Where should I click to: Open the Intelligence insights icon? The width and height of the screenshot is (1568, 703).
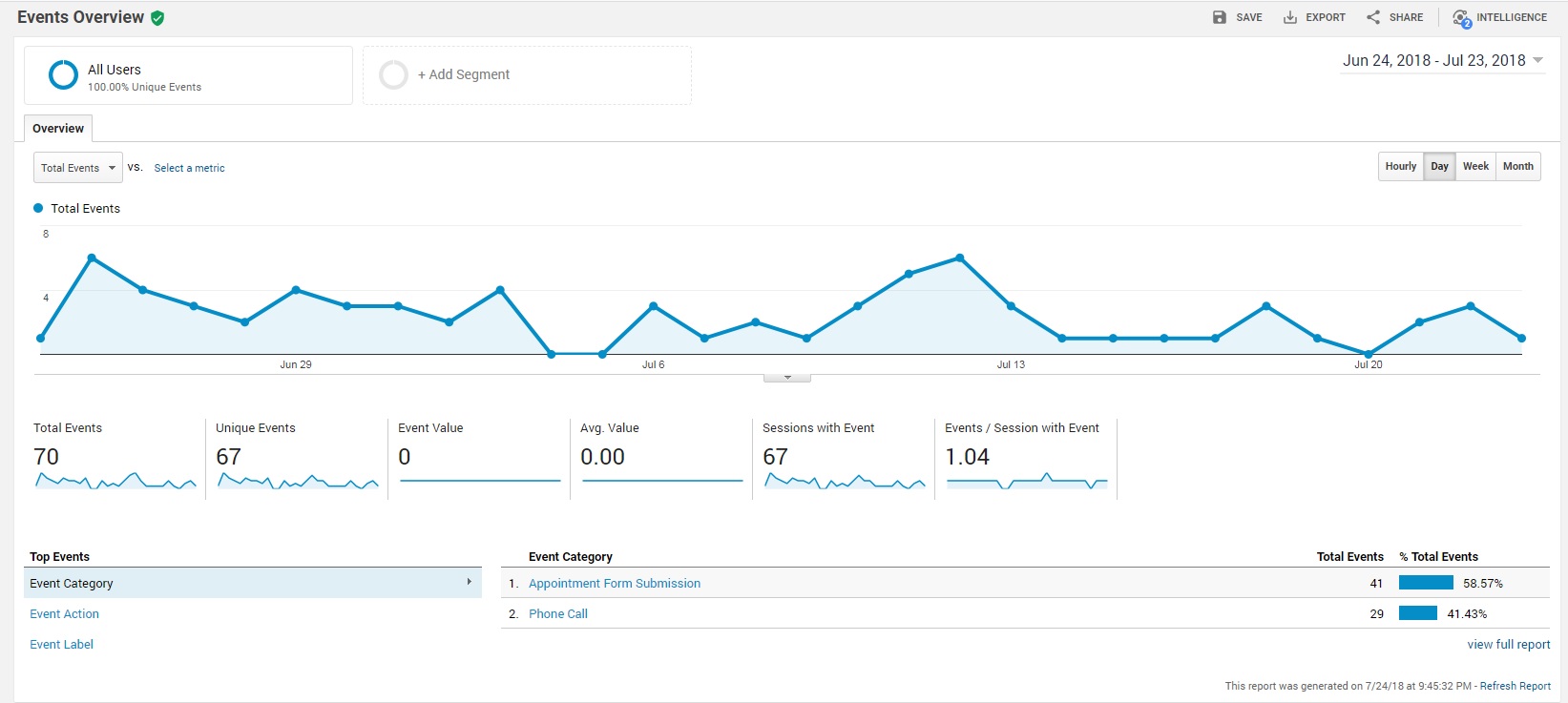tap(1461, 18)
